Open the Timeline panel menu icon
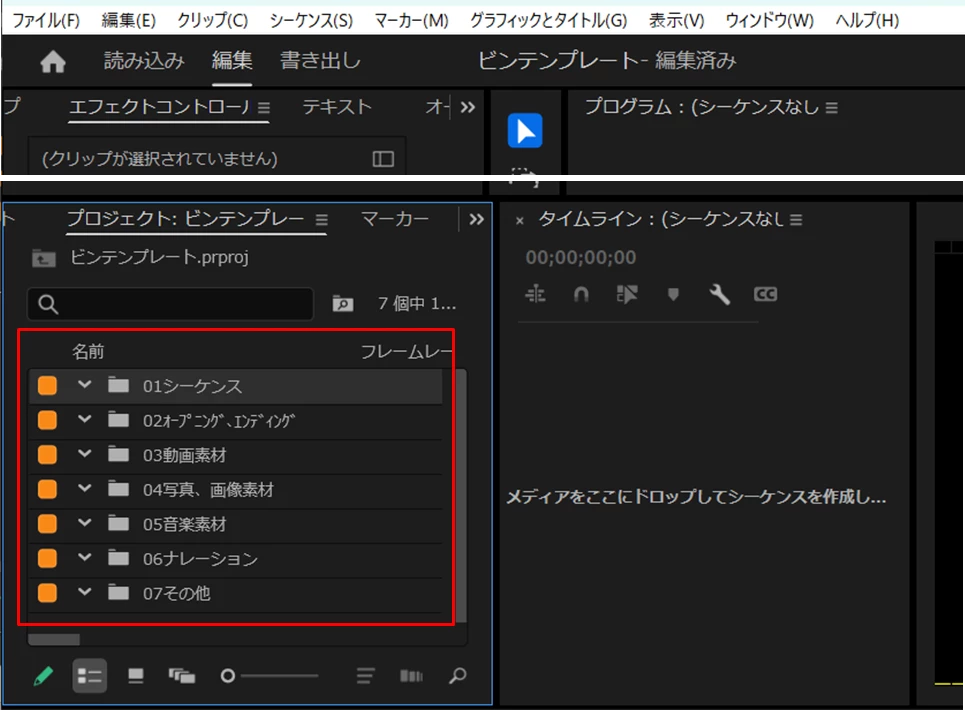 [x=796, y=220]
